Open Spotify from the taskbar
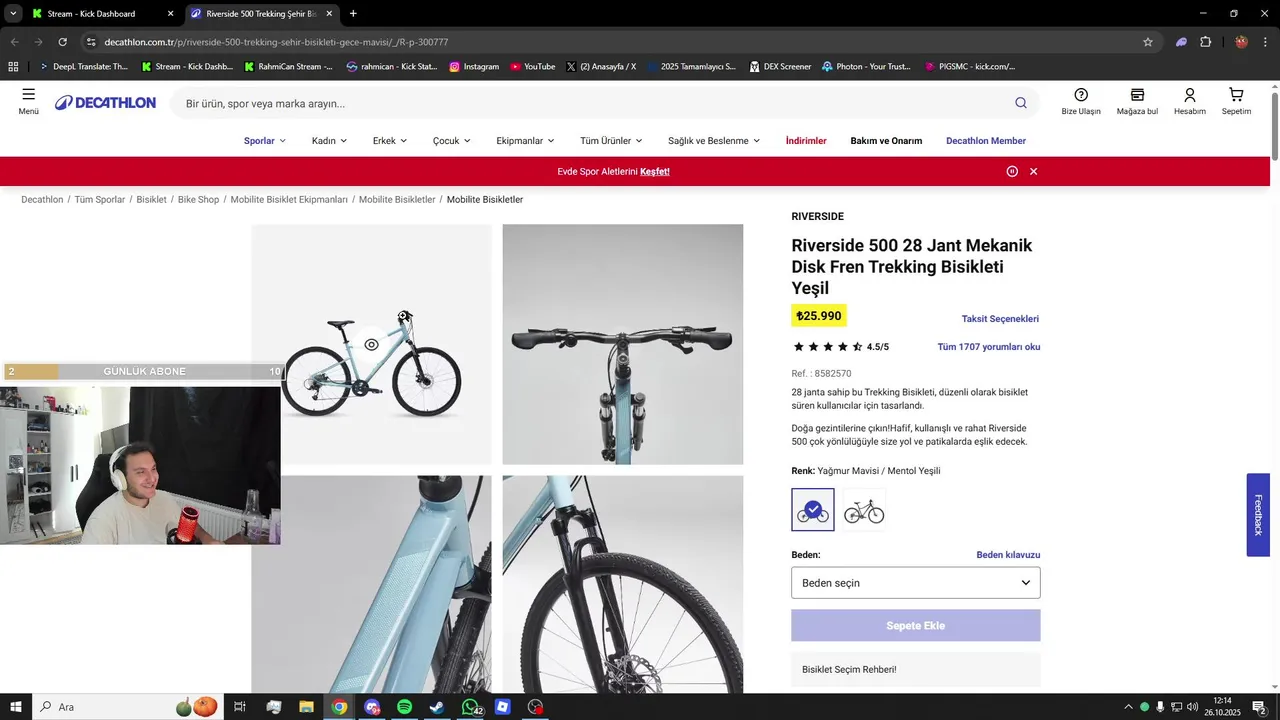The width and height of the screenshot is (1280, 720). [x=404, y=707]
